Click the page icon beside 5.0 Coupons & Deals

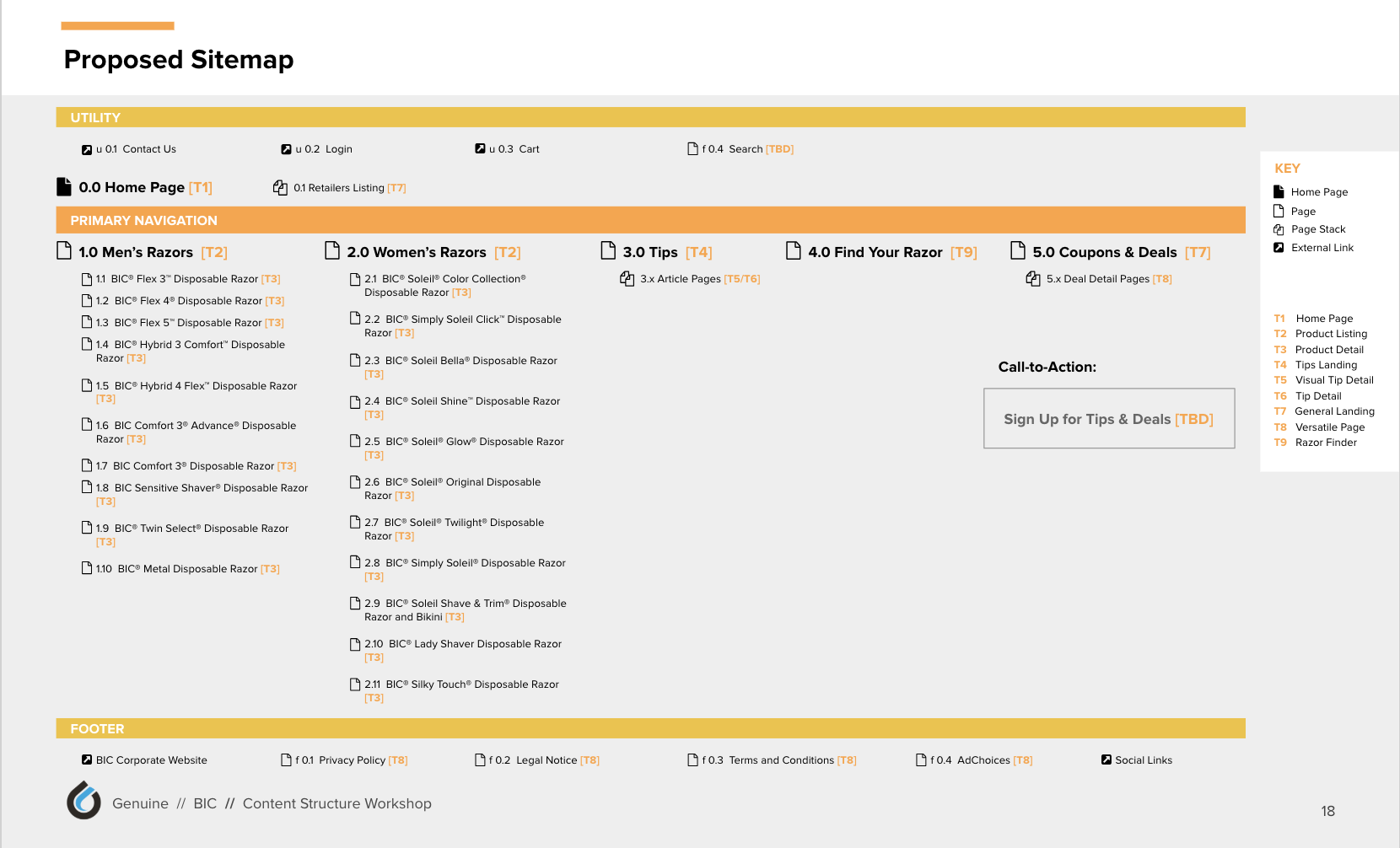pos(1018,250)
